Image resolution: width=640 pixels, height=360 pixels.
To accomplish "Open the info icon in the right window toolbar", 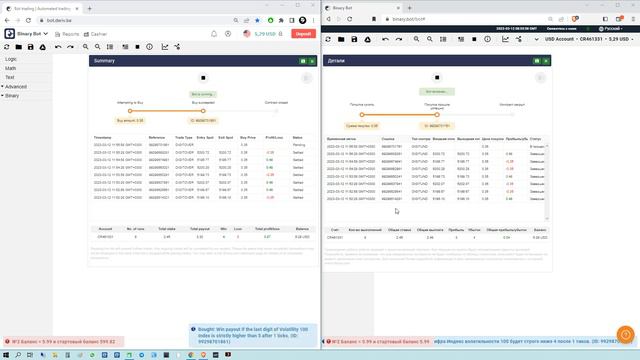I will tap(487, 39).
